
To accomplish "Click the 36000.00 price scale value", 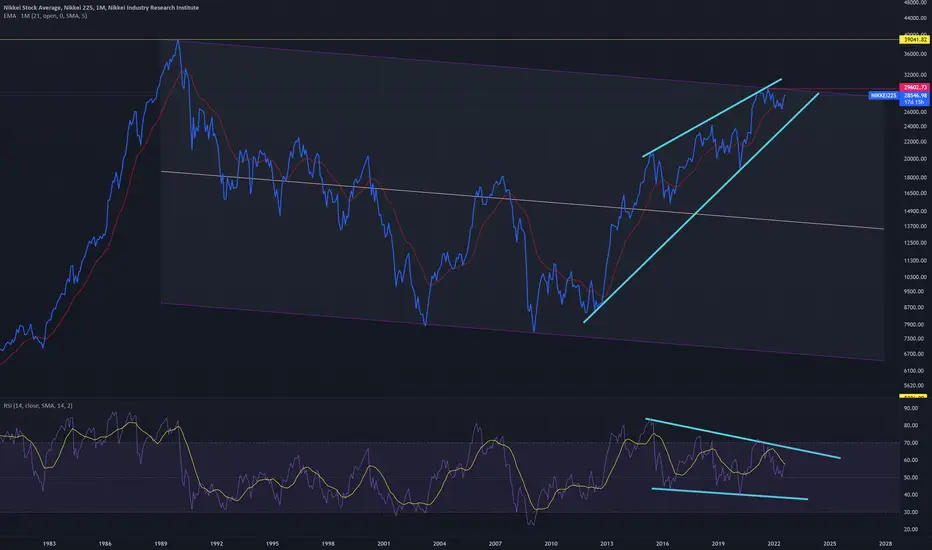I will point(915,54).
